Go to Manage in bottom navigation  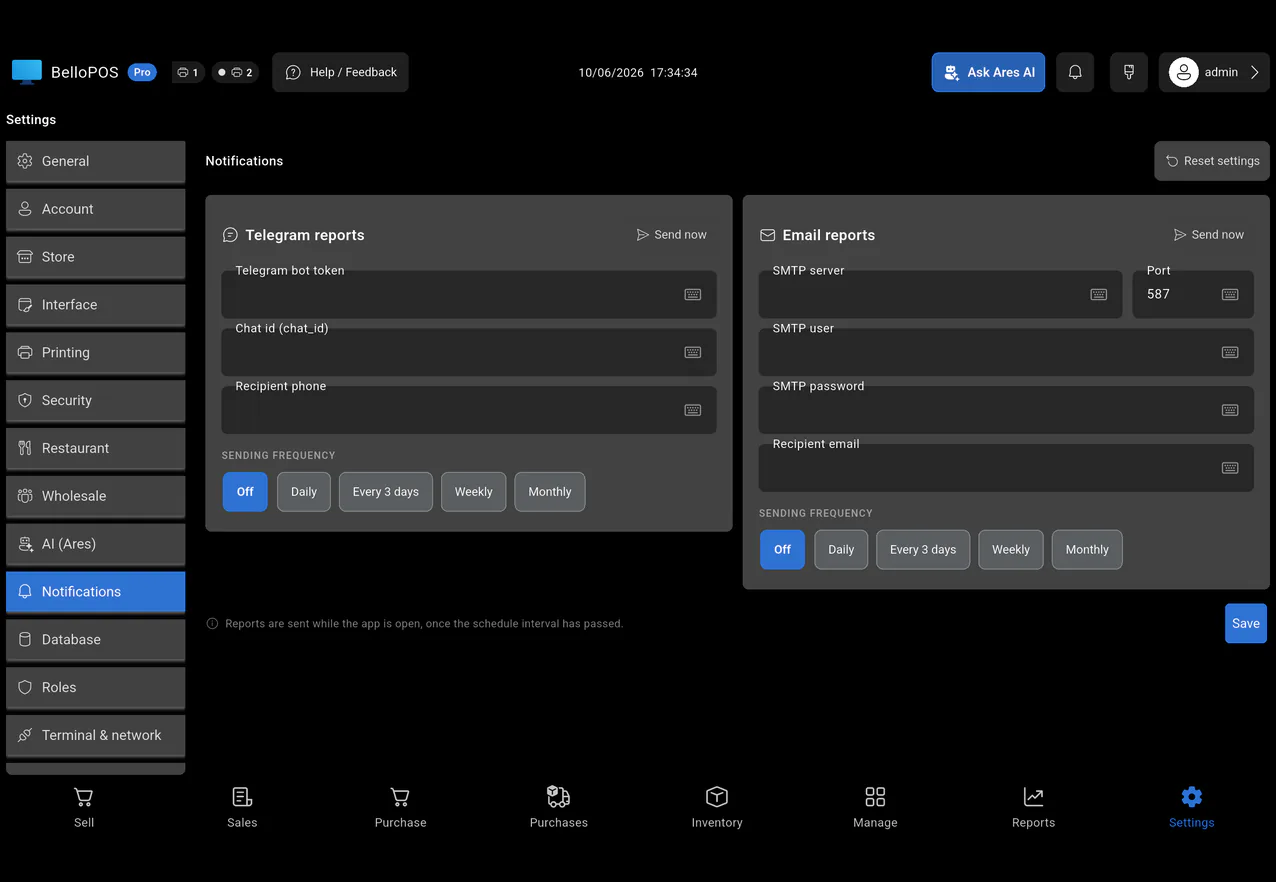coord(875,808)
